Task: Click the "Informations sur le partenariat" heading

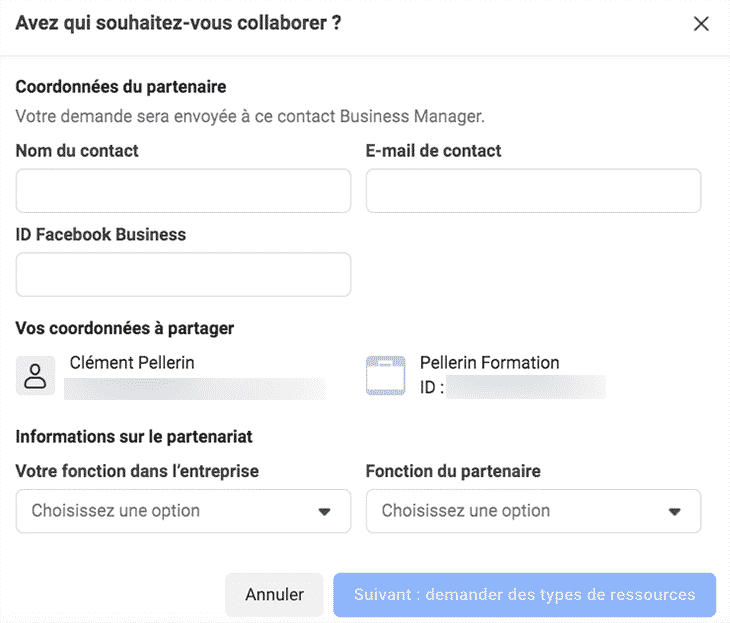Action: click(134, 436)
